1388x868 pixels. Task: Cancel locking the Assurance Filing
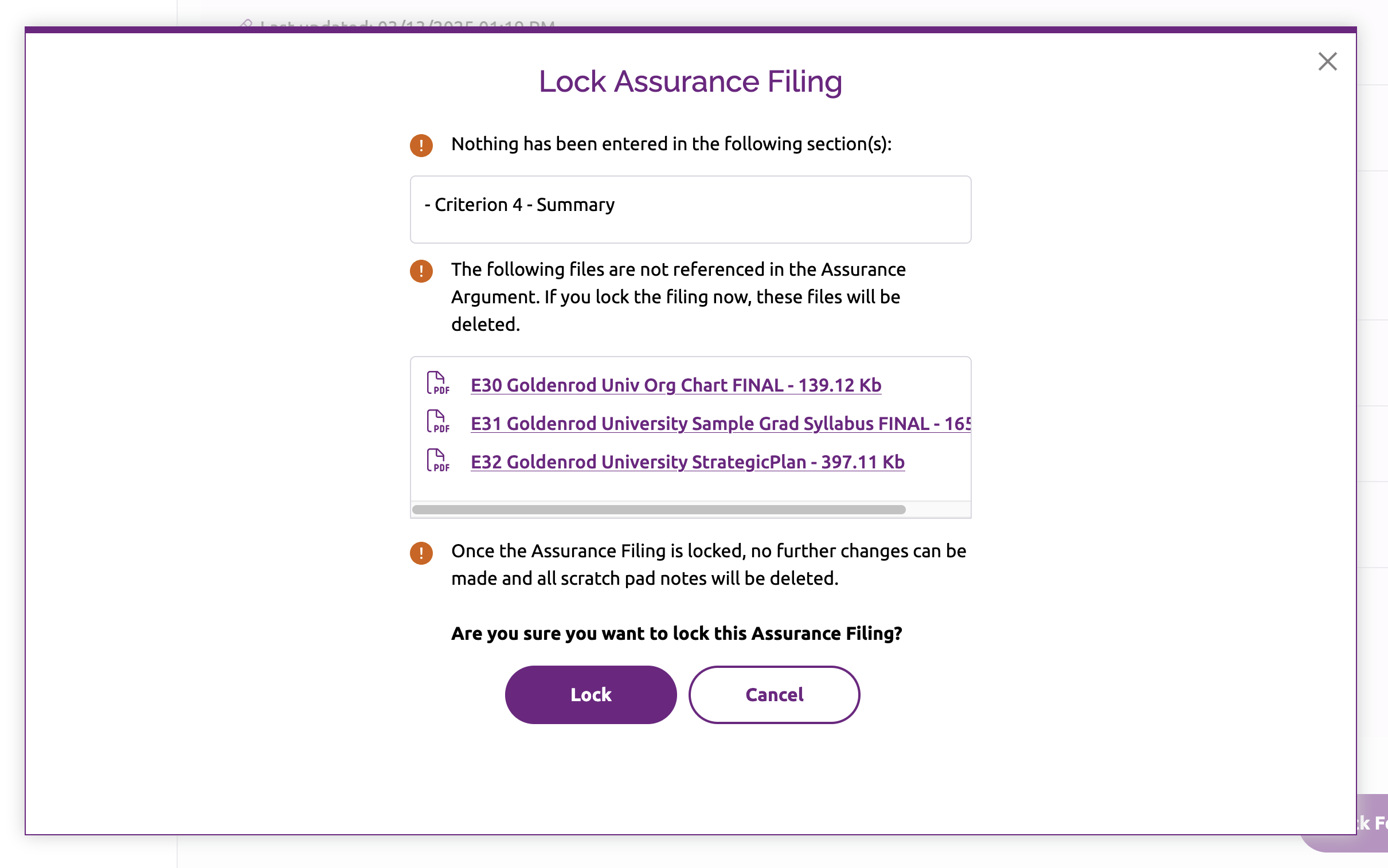pyautogui.click(x=774, y=695)
